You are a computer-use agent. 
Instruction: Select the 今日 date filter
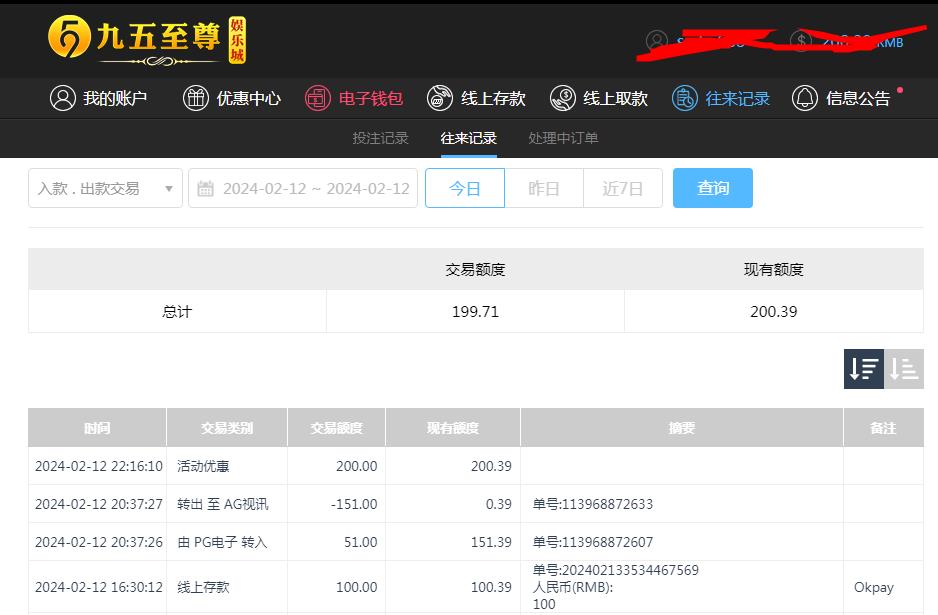tap(465, 188)
